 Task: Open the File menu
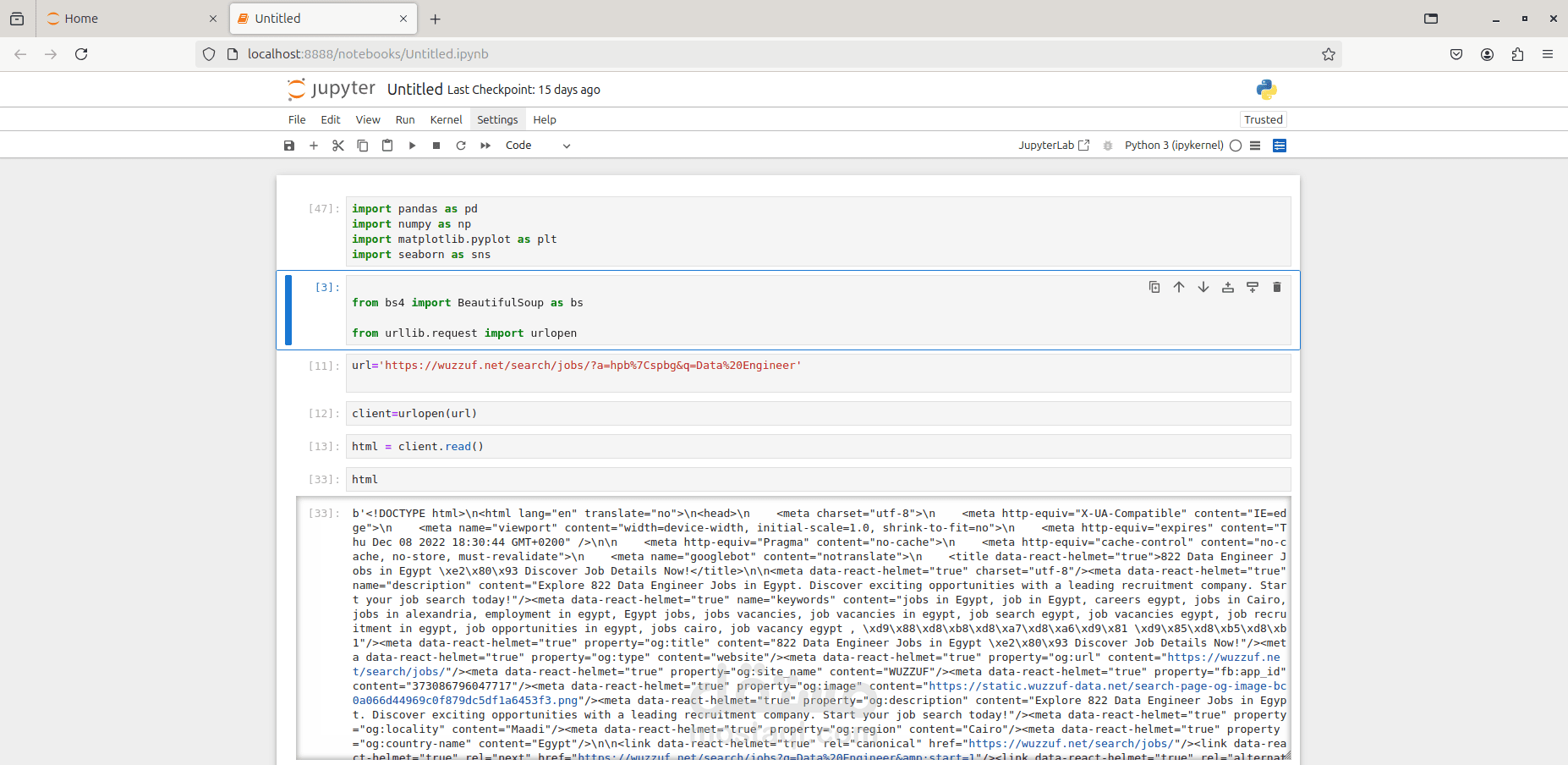click(297, 120)
